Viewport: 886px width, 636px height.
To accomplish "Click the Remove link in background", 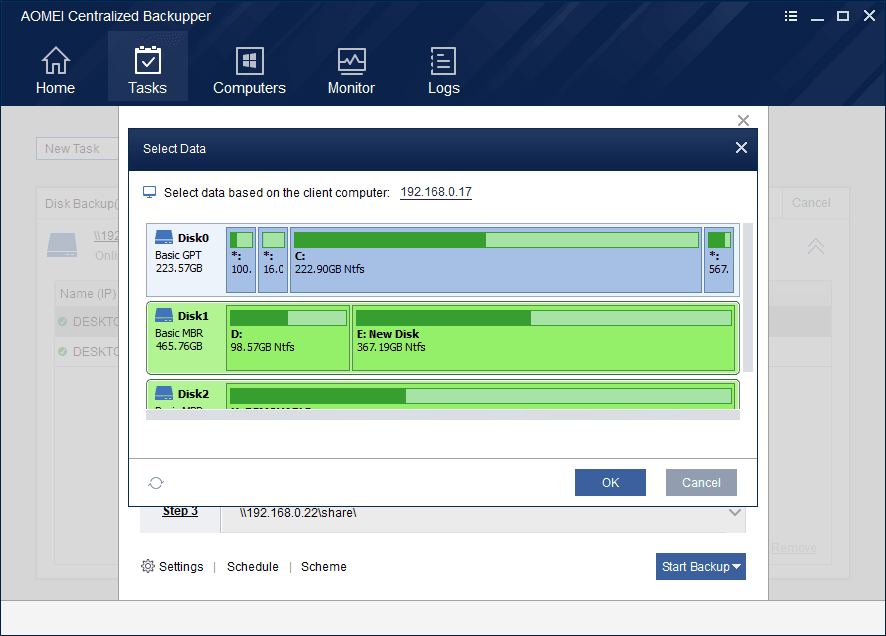I will click(793, 548).
